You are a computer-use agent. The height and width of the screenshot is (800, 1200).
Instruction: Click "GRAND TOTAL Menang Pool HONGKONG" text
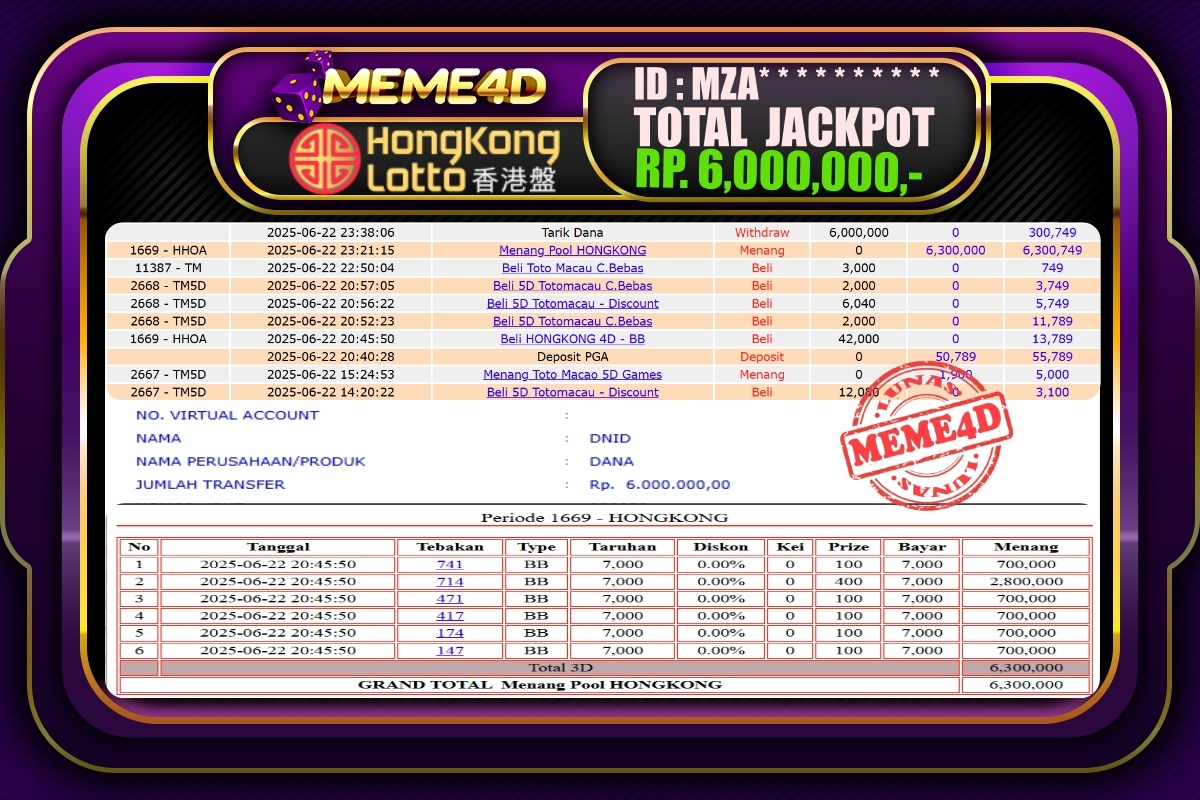[540, 685]
